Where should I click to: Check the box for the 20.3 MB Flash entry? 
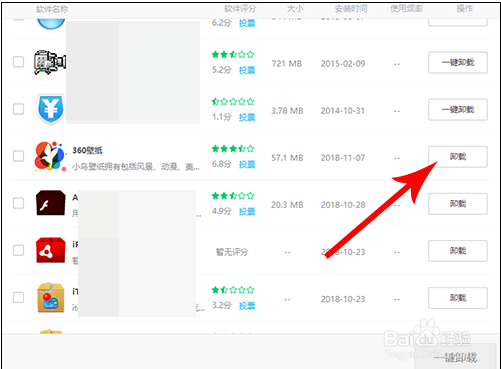coord(18,203)
